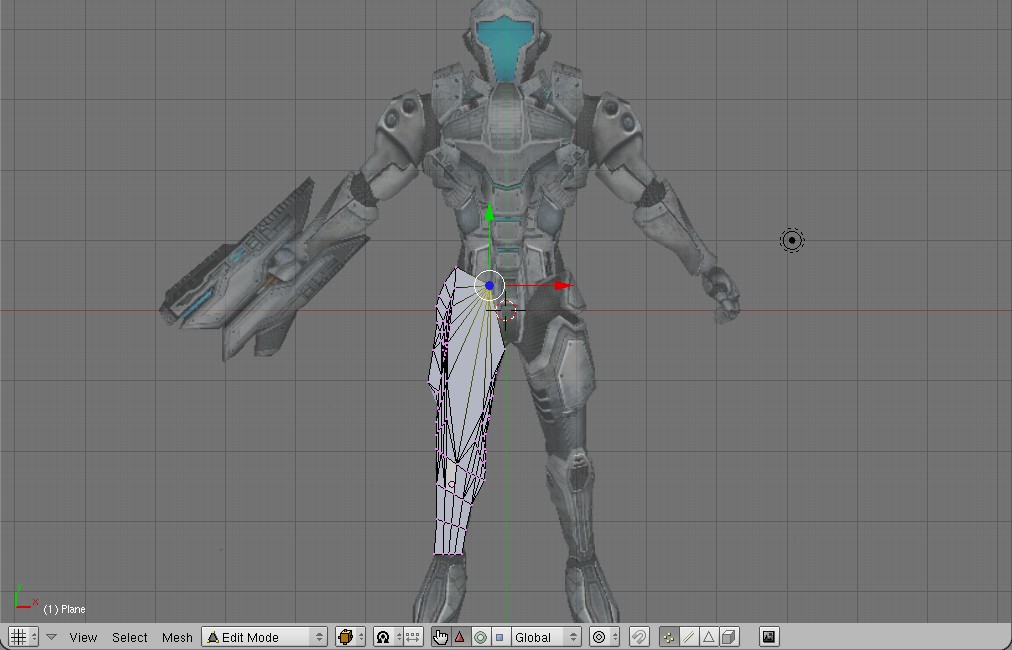
Task: Open the window type selector grid icon
Action: (18, 637)
